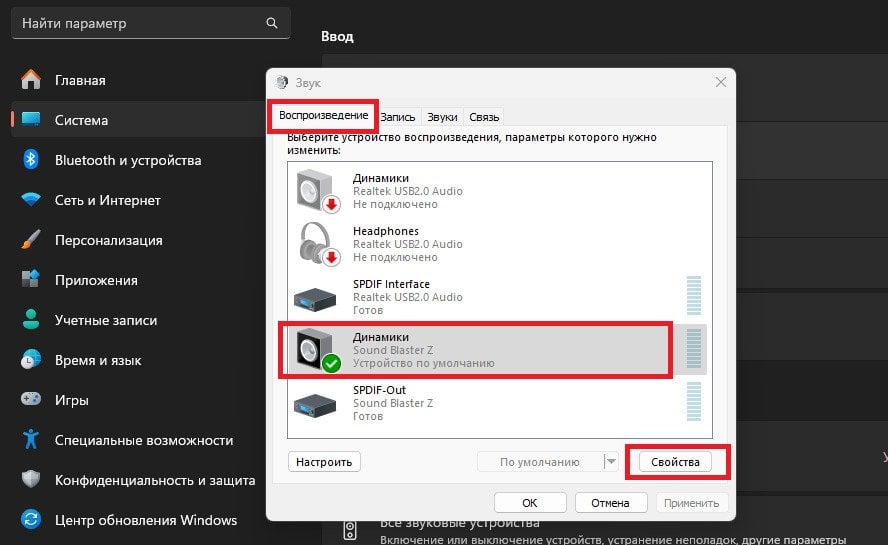
Task: Click the Учетные записи person icon
Action: [31, 320]
